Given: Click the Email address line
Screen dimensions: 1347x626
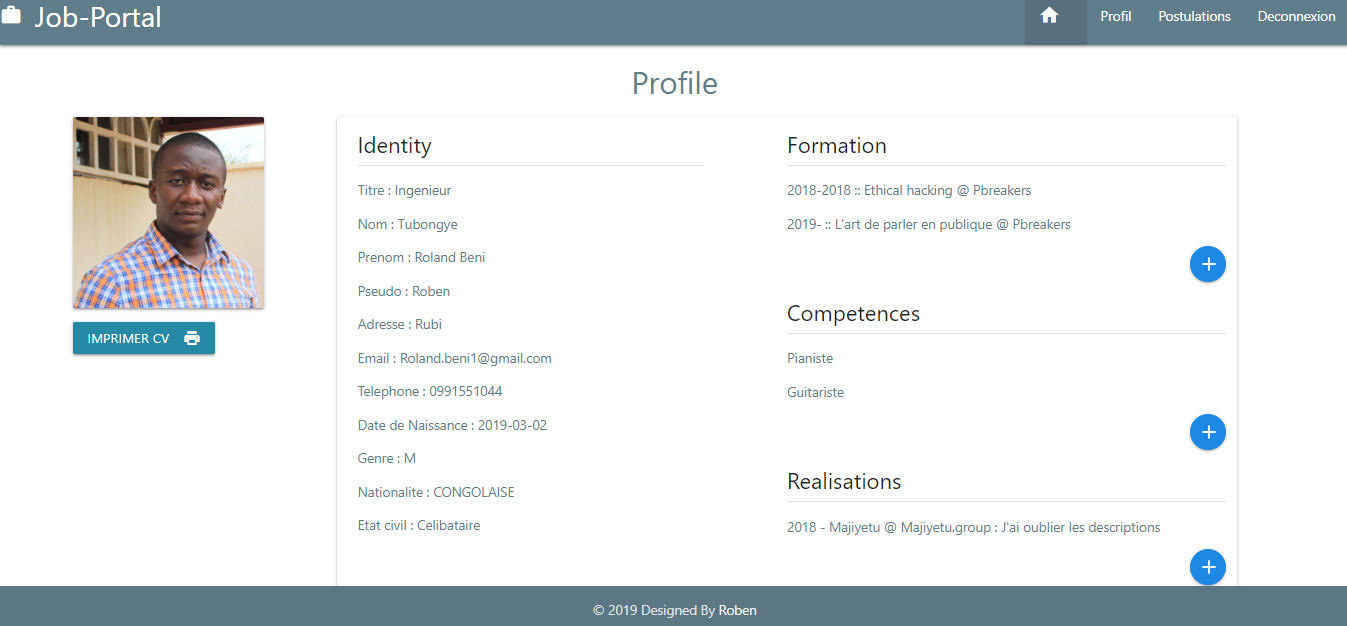Looking at the screenshot, I should 454,358.
